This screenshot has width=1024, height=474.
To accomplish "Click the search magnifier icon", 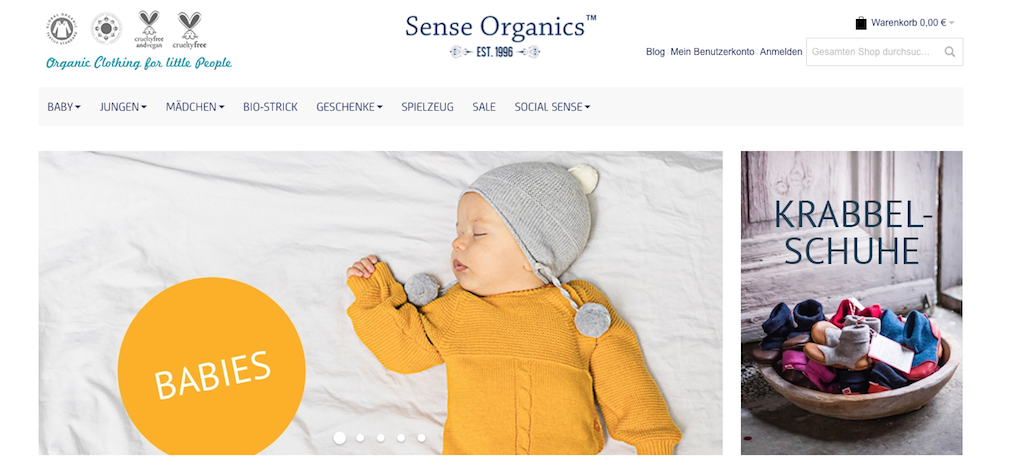I will coord(950,52).
